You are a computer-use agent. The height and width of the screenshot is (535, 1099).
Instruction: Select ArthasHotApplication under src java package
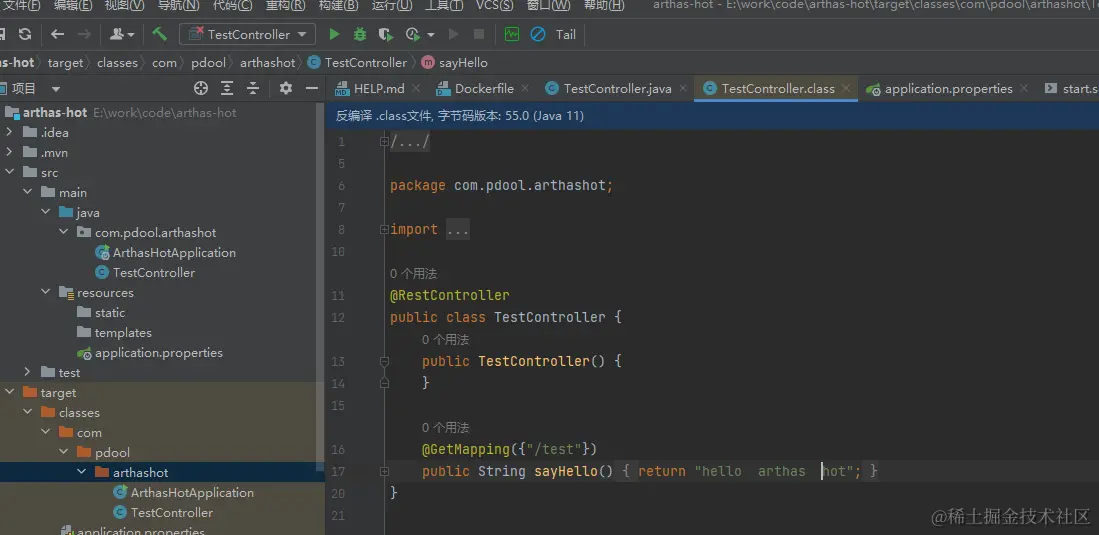click(174, 253)
